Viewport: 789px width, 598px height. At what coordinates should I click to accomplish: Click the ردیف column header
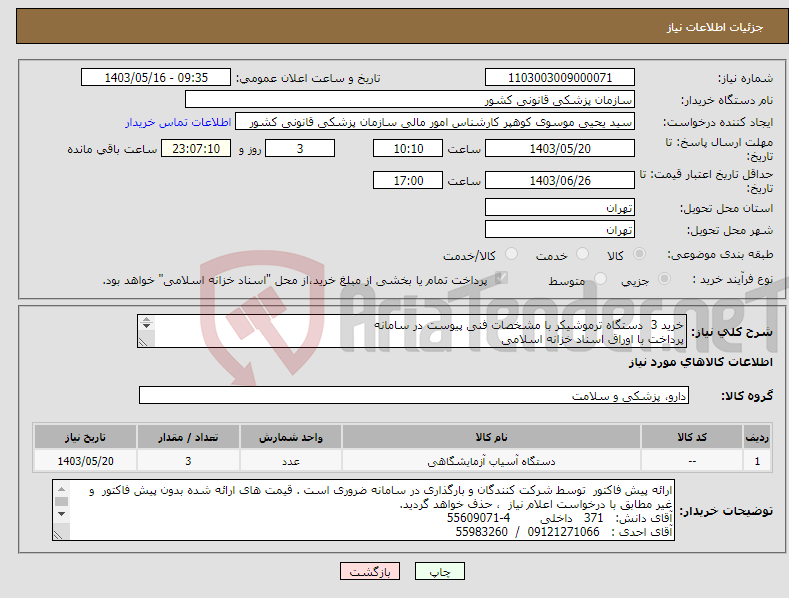[757, 437]
